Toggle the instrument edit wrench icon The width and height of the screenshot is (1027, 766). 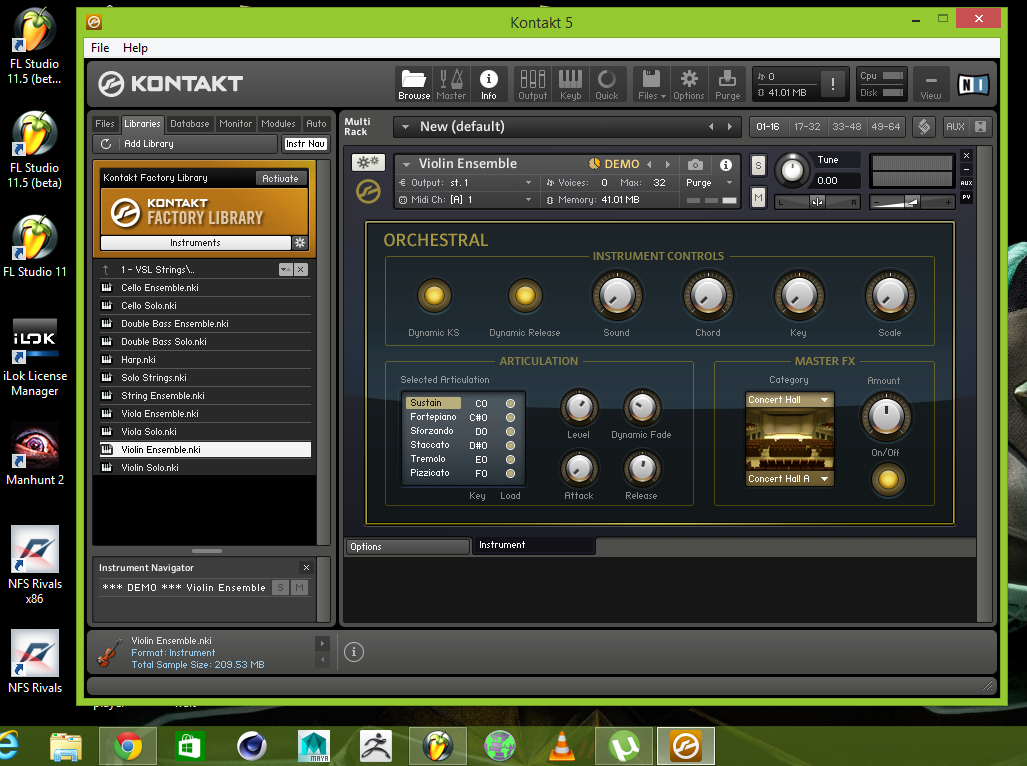(368, 162)
